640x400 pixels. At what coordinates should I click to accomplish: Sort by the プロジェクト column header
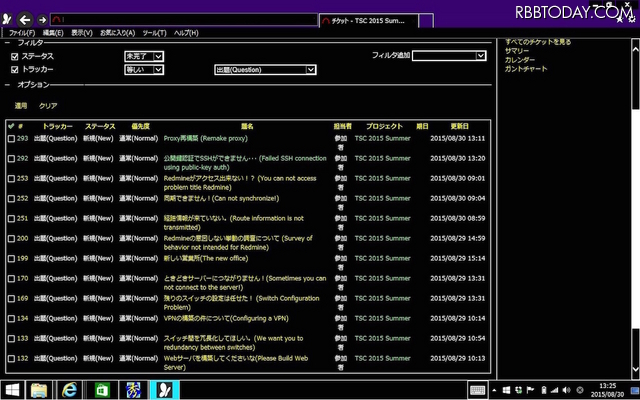point(384,127)
